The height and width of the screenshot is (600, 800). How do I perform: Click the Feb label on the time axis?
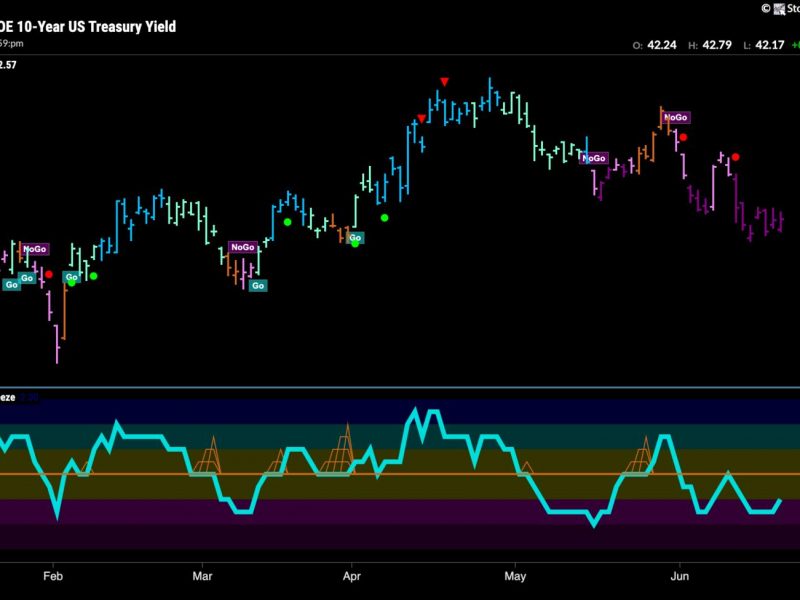coord(53,576)
